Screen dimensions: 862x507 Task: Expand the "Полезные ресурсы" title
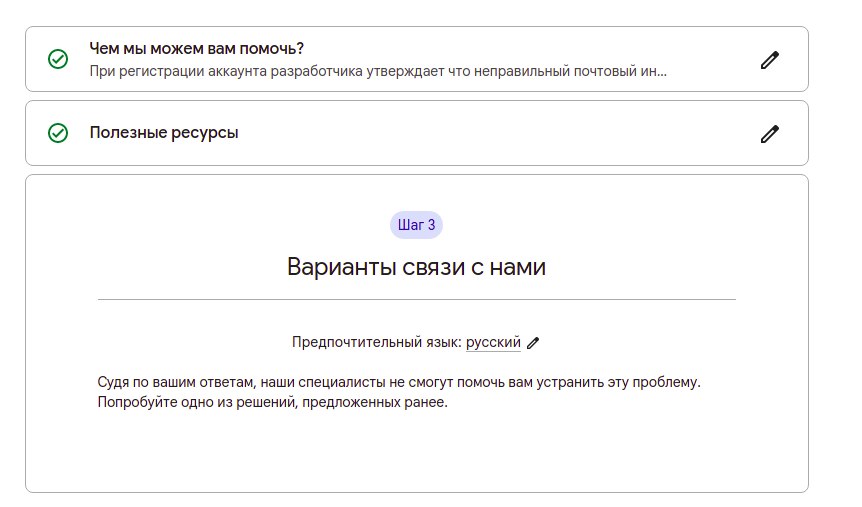tap(164, 133)
